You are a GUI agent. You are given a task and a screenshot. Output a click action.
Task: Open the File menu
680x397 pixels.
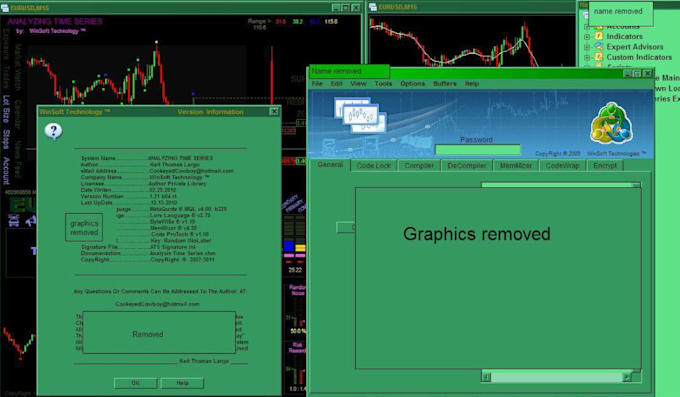[317, 83]
